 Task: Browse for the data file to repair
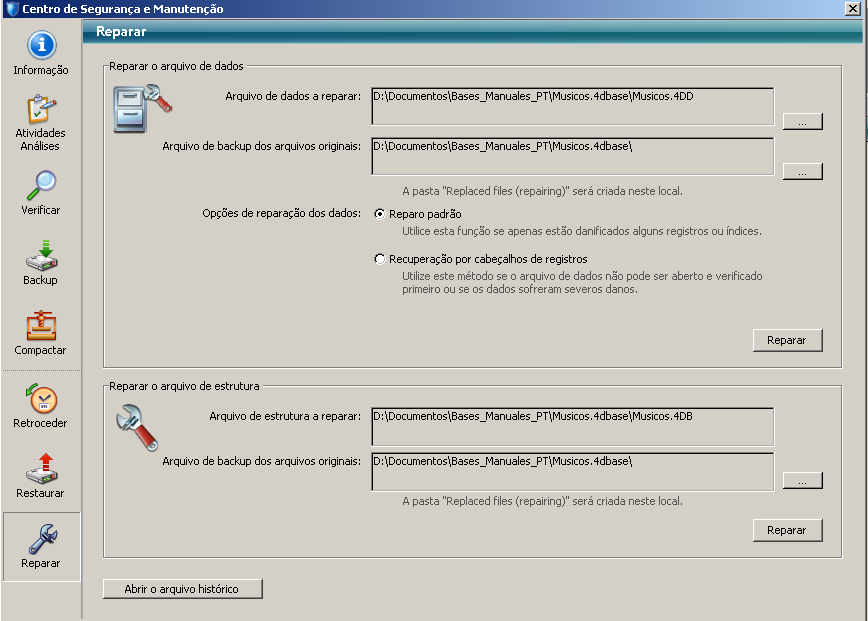point(803,121)
